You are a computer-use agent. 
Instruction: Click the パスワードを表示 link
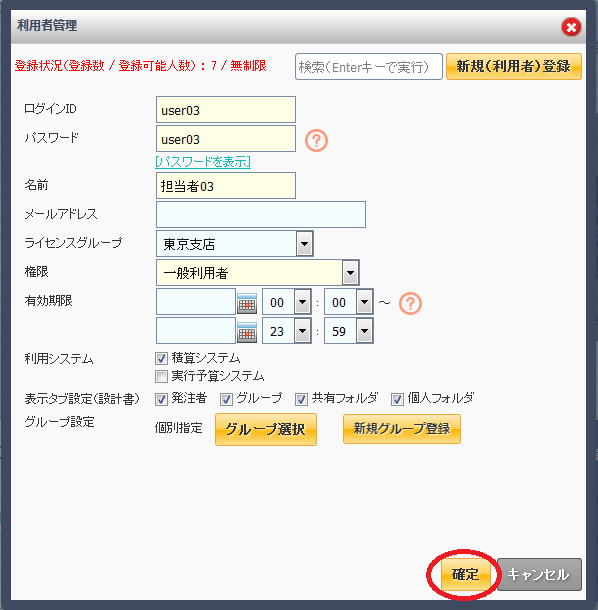(x=203, y=161)
